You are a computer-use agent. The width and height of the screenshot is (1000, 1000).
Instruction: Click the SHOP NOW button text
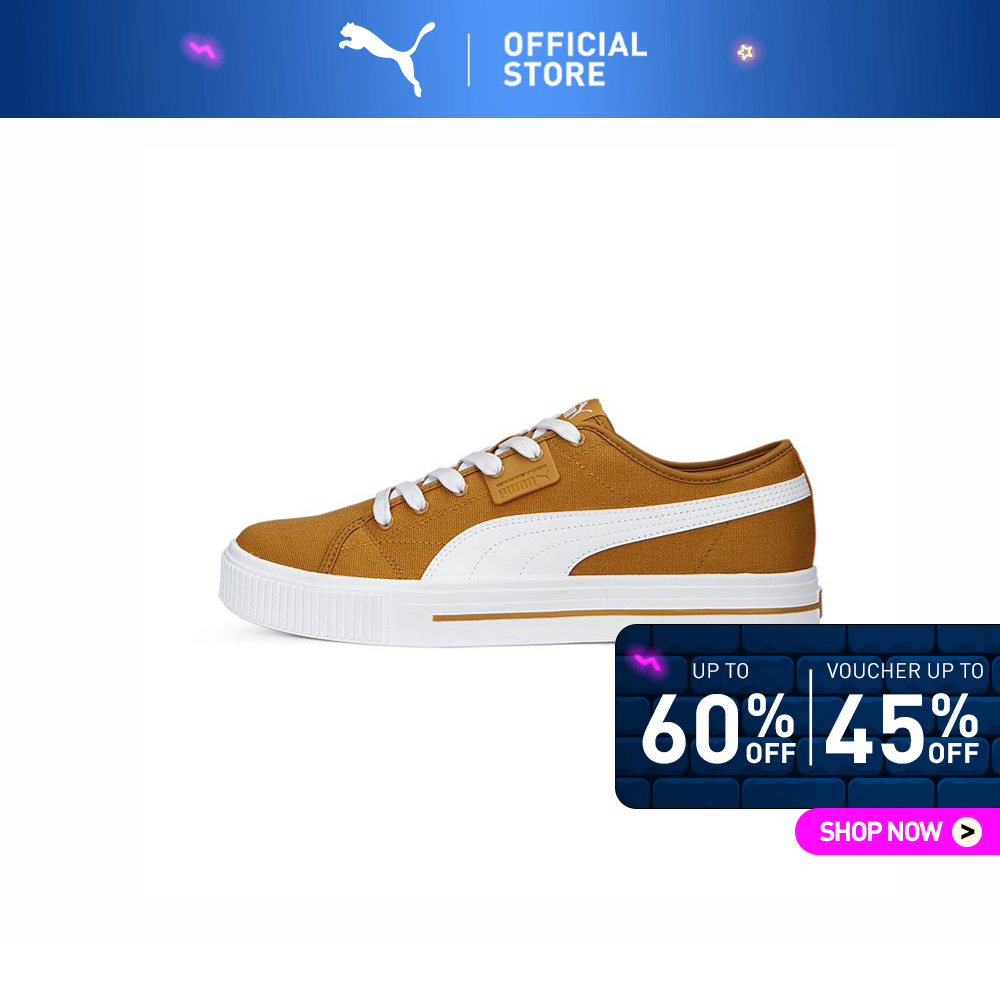coord(880,832)
